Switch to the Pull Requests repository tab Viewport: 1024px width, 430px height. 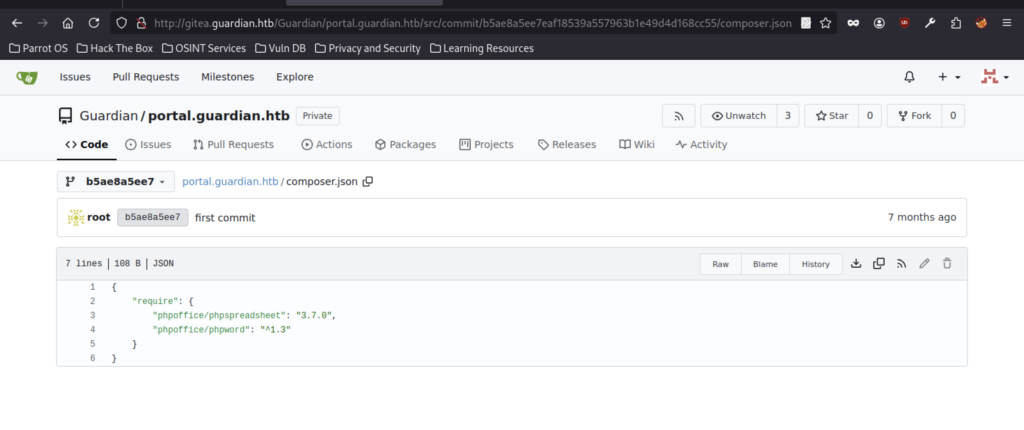[233, 145]
